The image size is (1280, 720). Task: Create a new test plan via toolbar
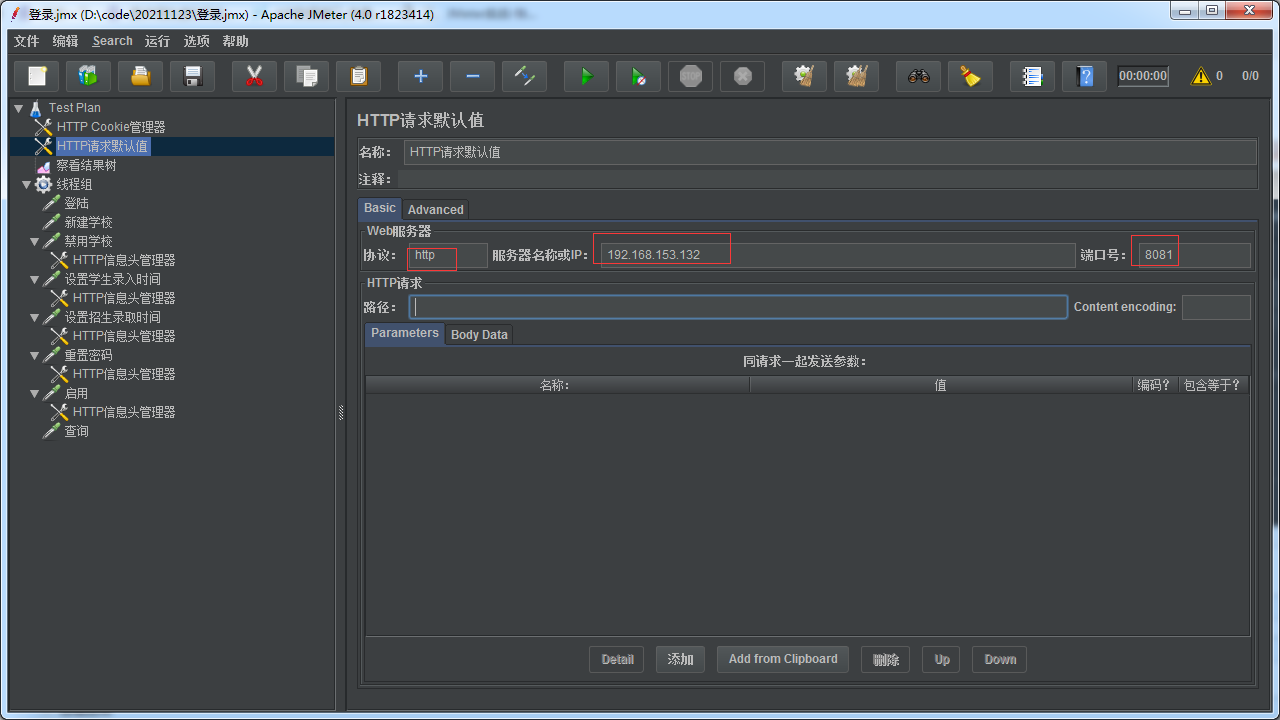37,76
